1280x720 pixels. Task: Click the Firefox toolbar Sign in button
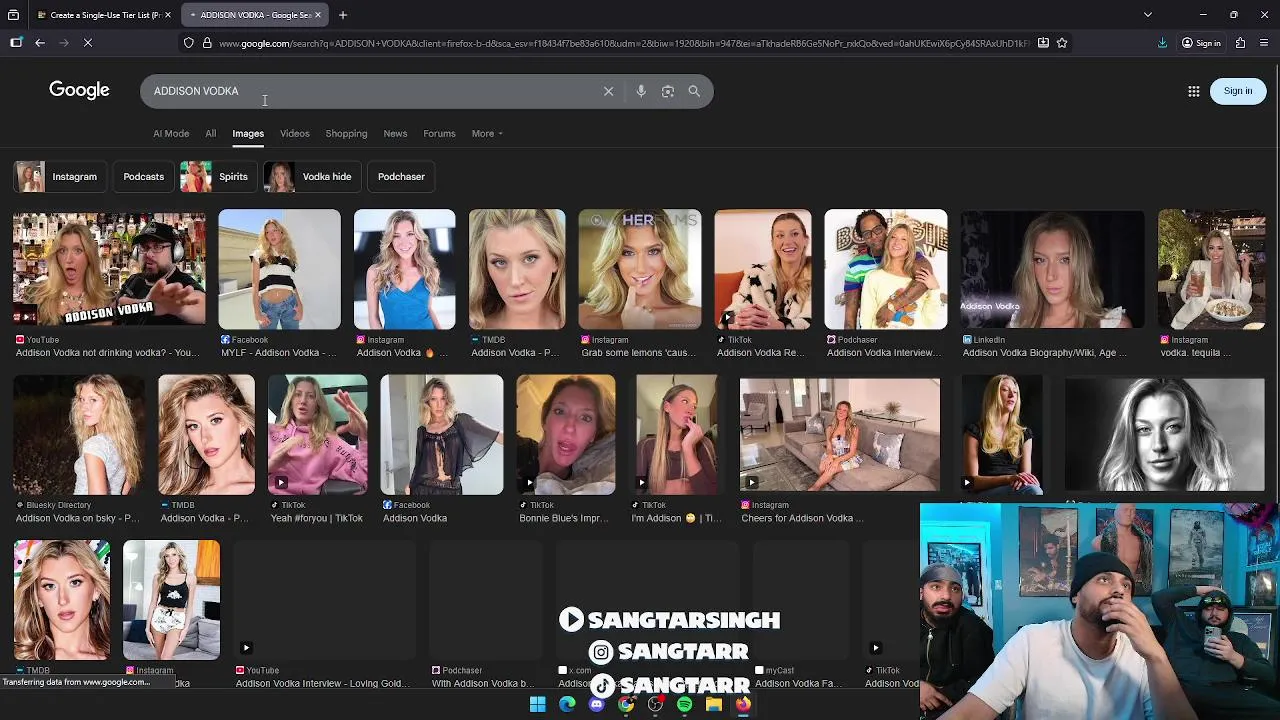pos(1201,43)
